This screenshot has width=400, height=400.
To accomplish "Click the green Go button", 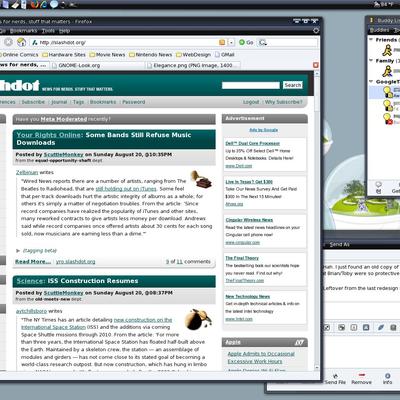I will point(246,42).
